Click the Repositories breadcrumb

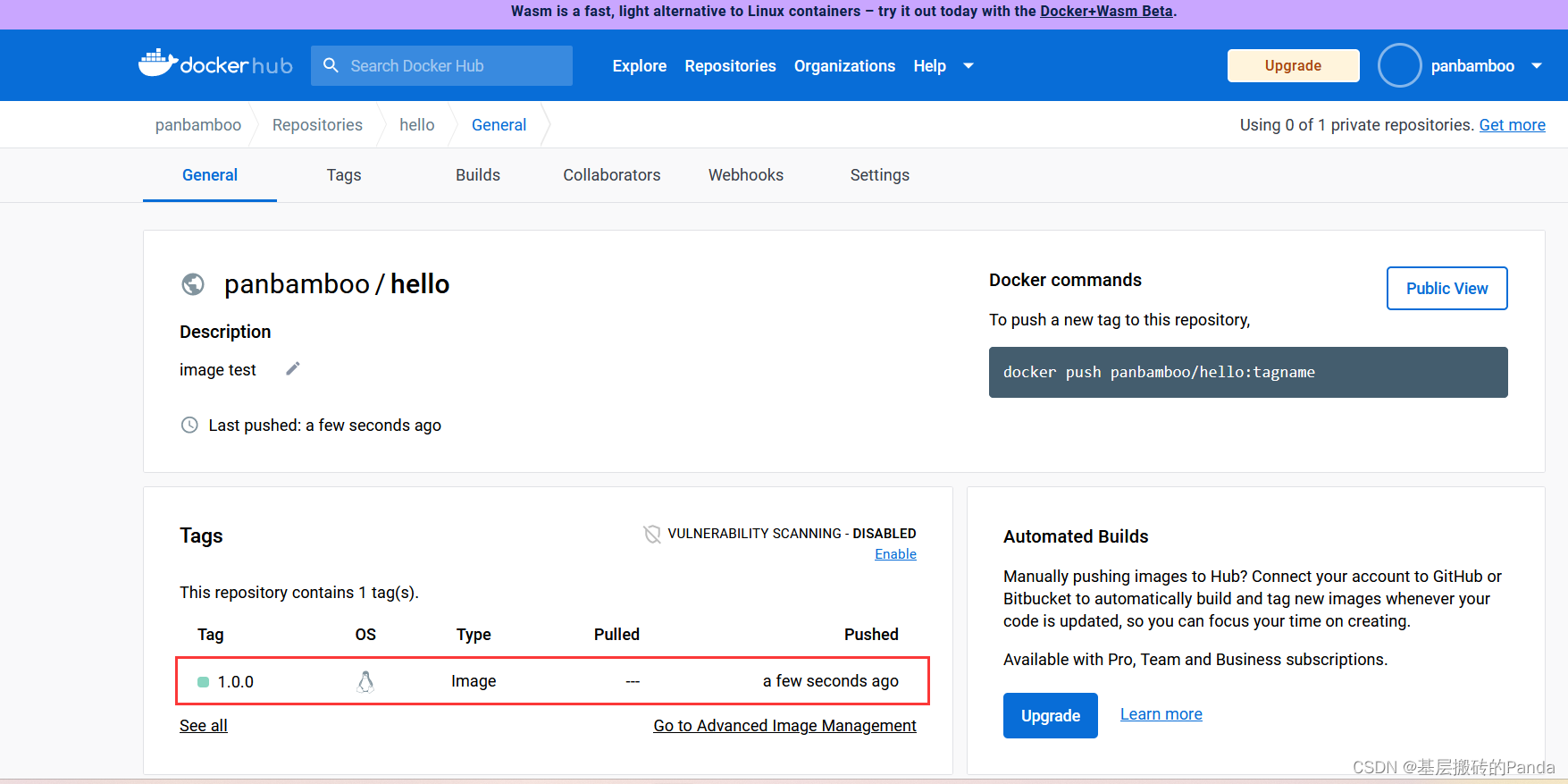click(317, 125)
